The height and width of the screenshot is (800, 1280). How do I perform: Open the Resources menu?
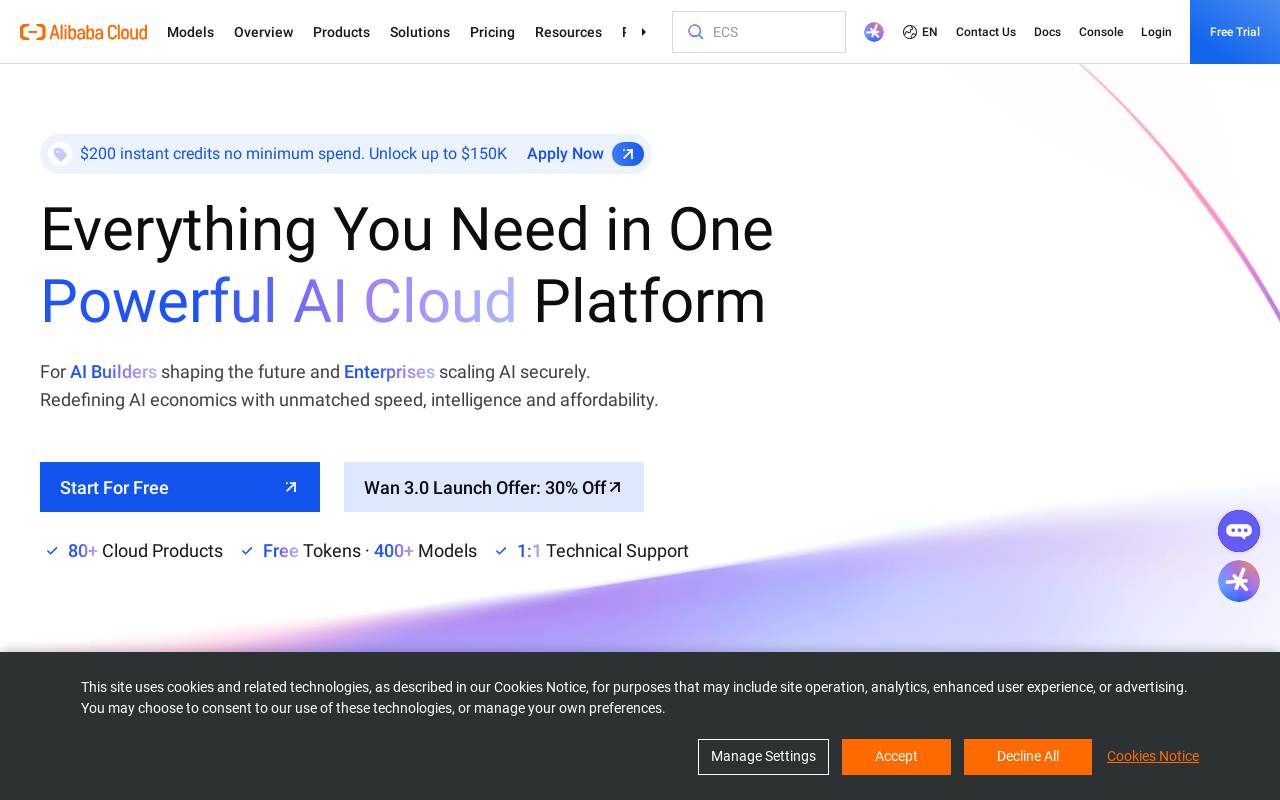click(x=568, y=32)
